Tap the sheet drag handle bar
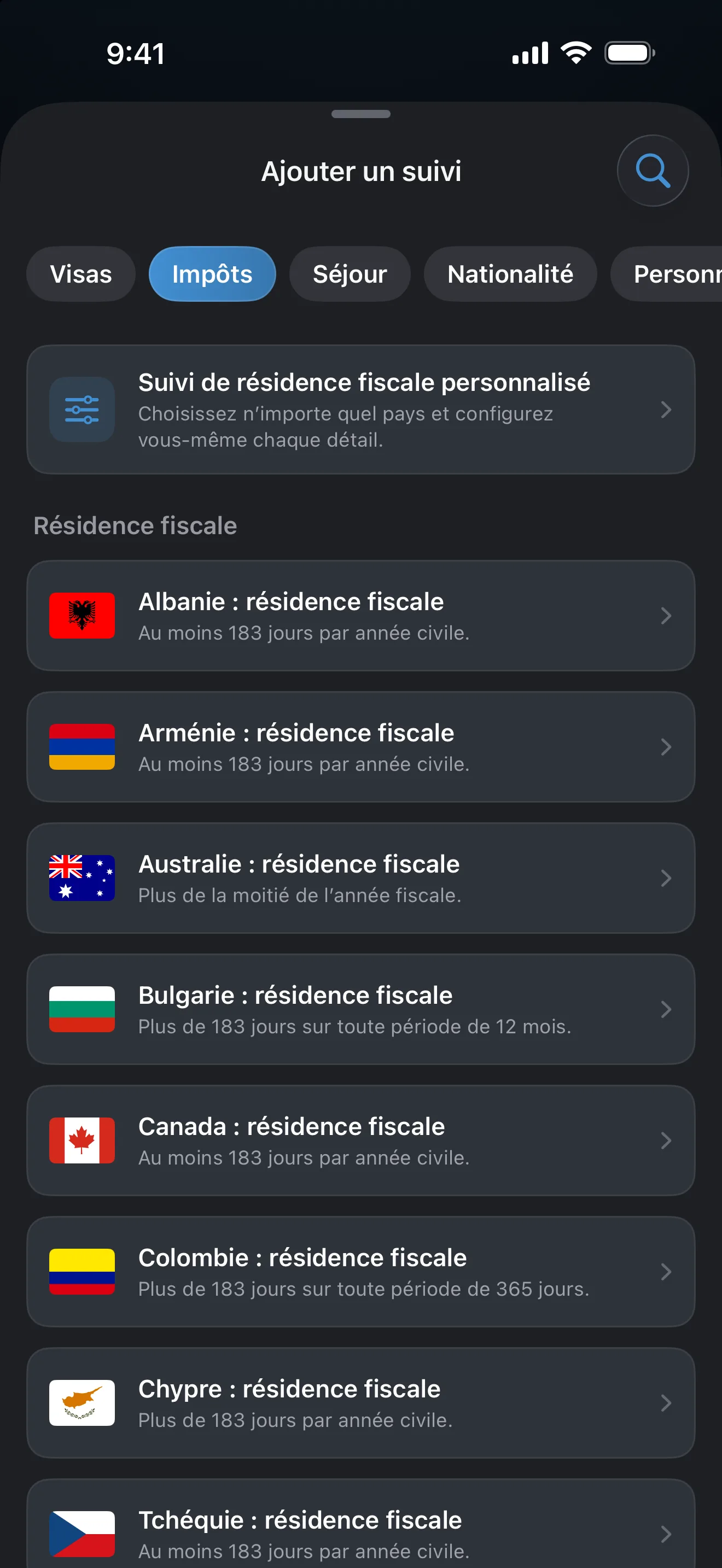Viewport: 722px width, 1568px height. tap(361, 114)
